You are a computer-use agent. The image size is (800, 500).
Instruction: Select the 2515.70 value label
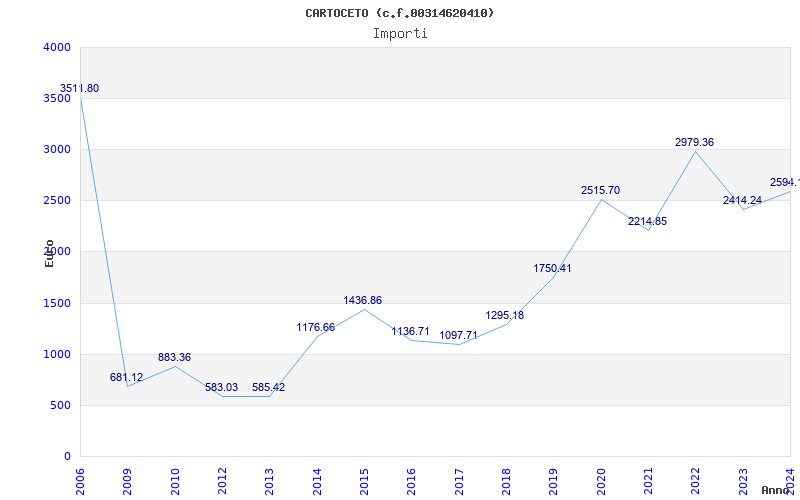pos(600,191)
